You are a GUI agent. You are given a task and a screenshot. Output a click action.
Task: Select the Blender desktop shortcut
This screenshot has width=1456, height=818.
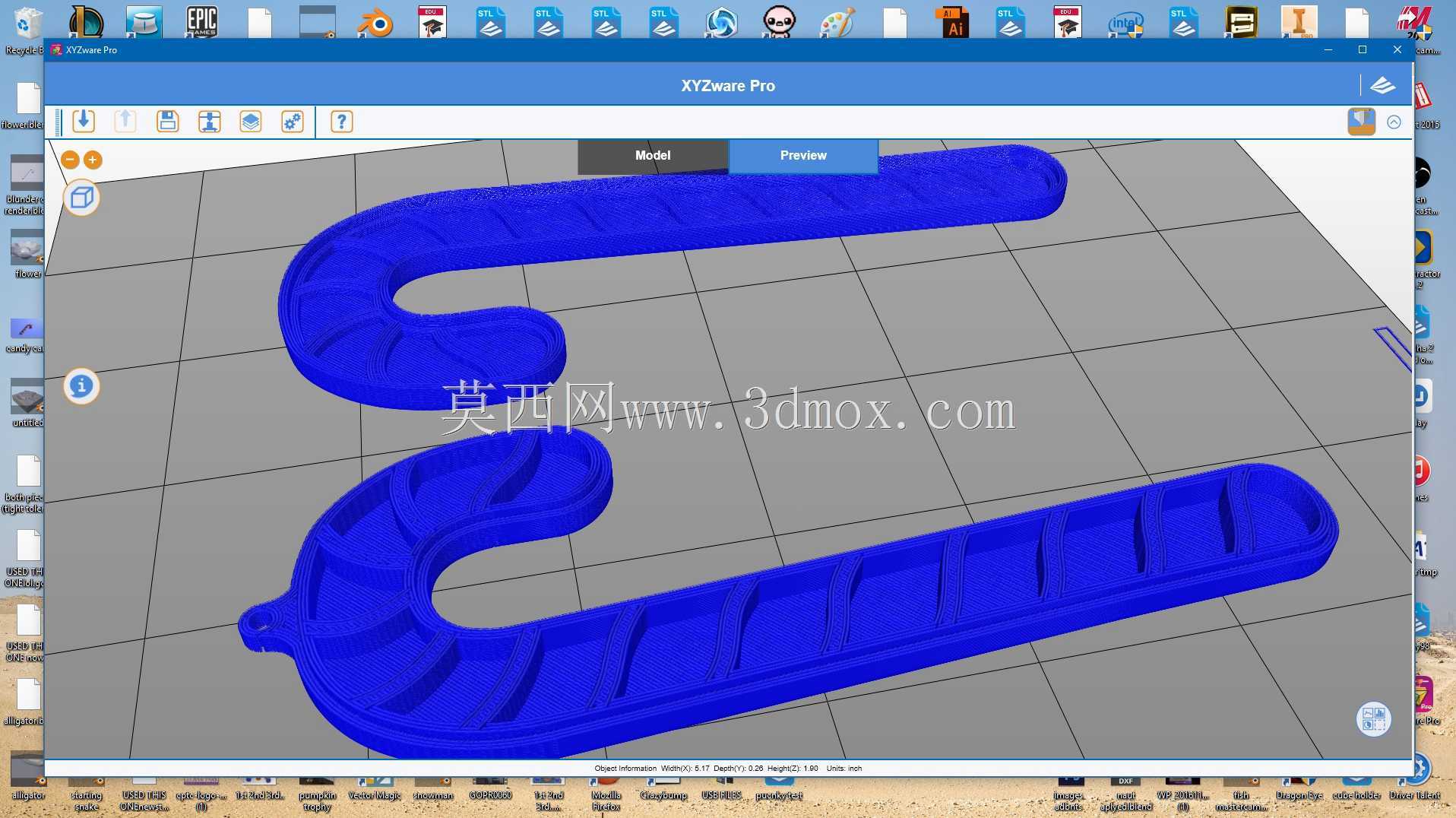point(375,23)
